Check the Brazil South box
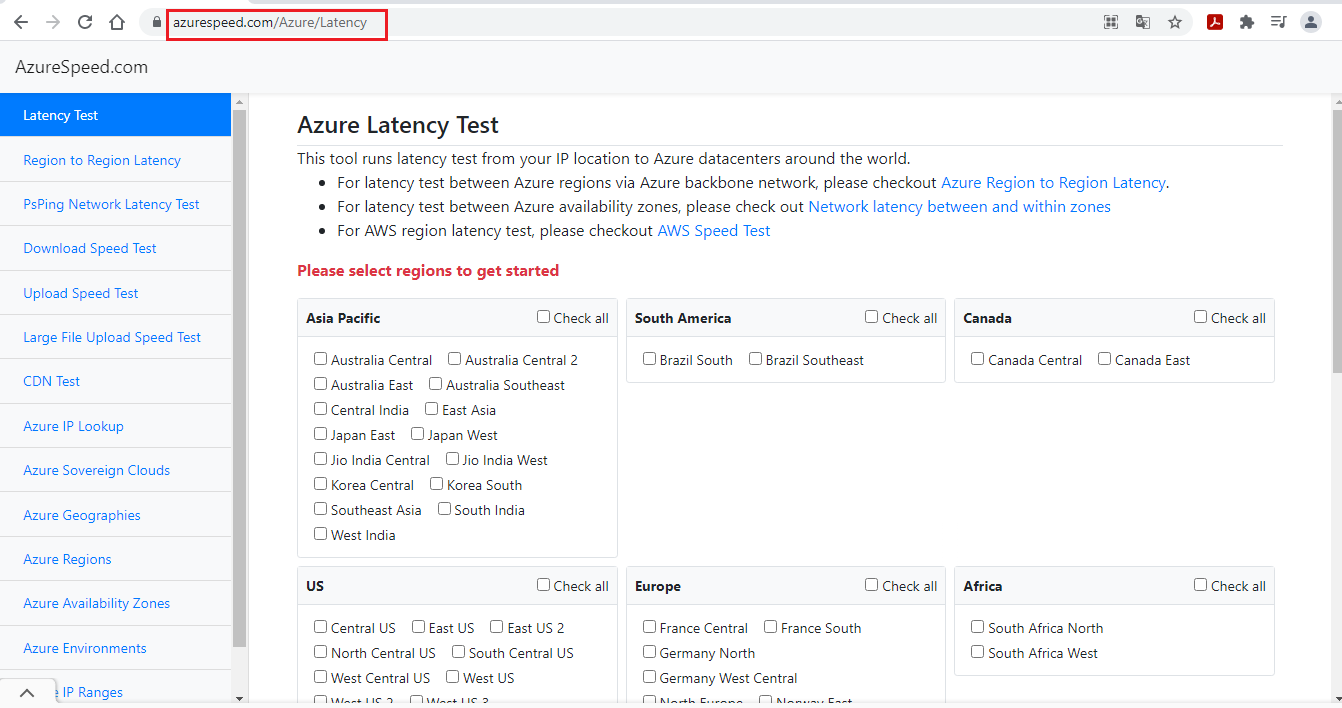Screen dimensions: 1342x708 coord(649,359)
